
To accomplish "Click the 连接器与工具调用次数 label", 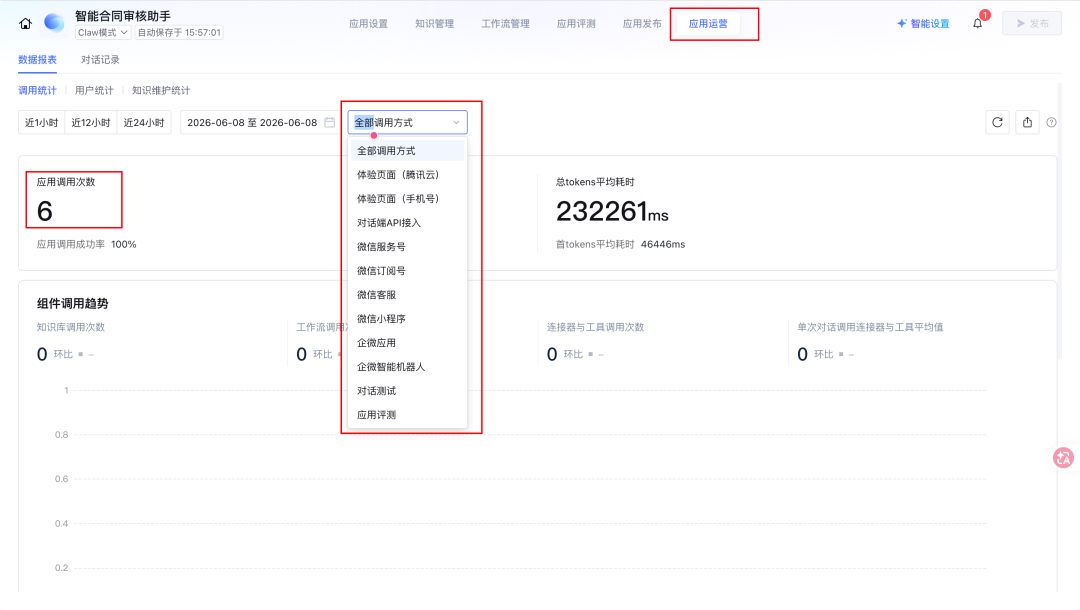I will pos(595,327).
